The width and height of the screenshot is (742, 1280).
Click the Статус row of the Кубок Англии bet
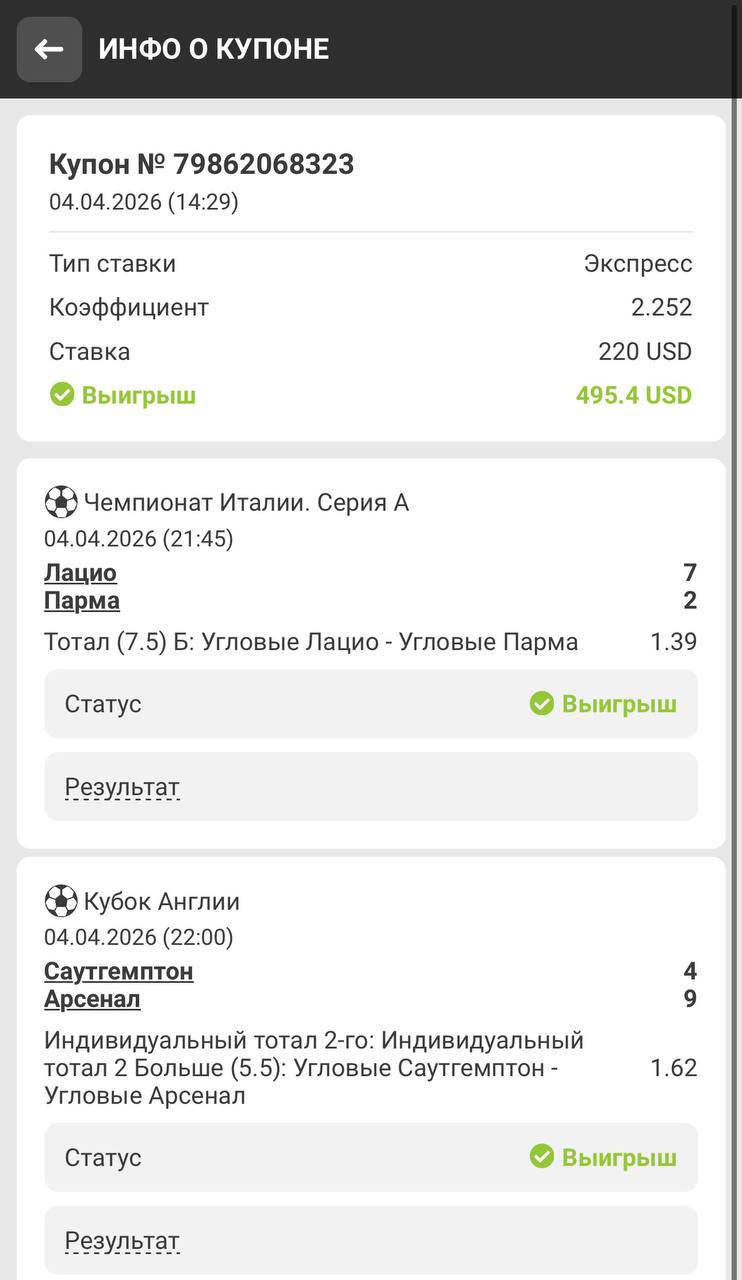click(x=370, y=1157)
